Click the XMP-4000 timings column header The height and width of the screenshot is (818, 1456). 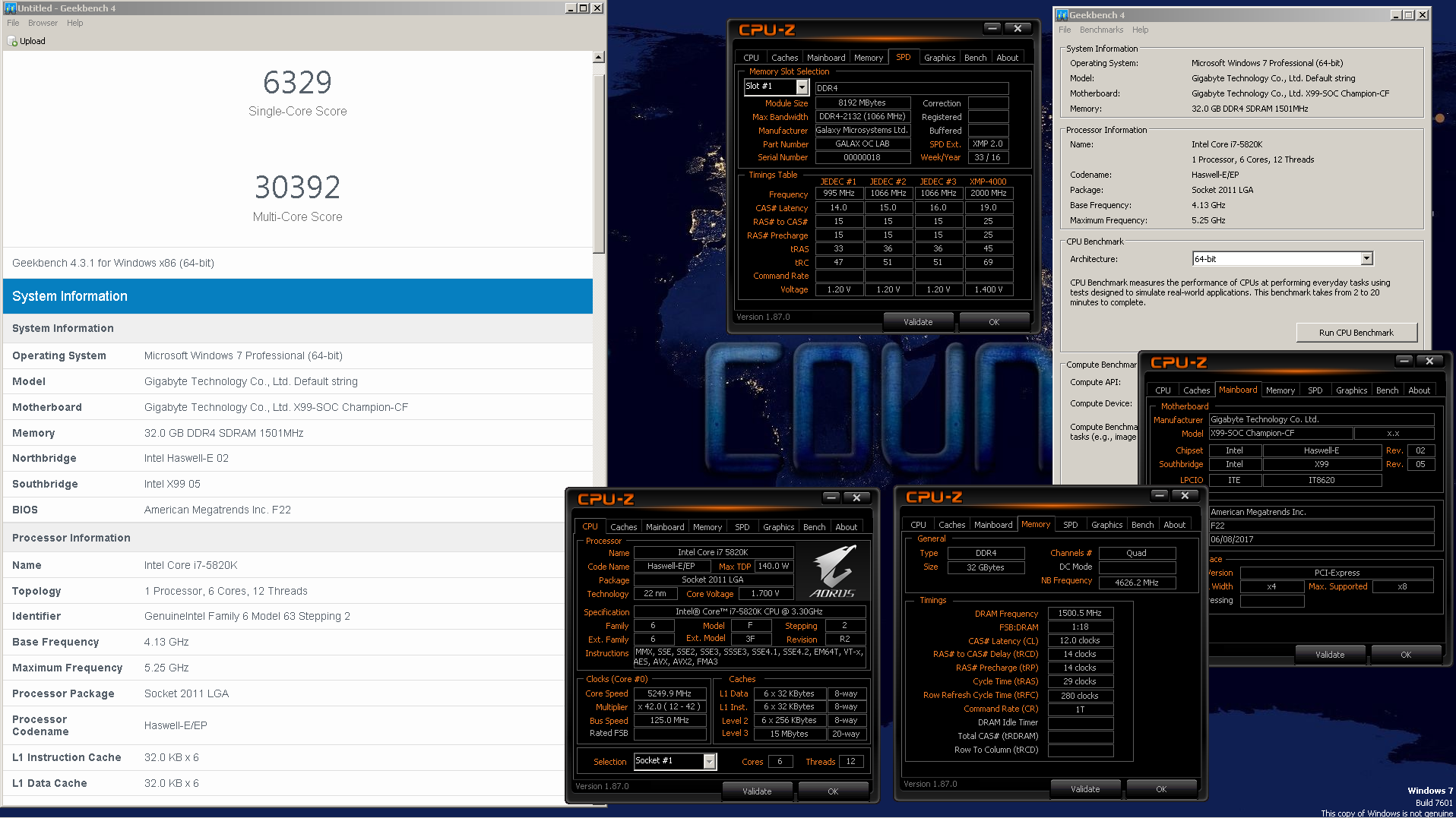988,182
